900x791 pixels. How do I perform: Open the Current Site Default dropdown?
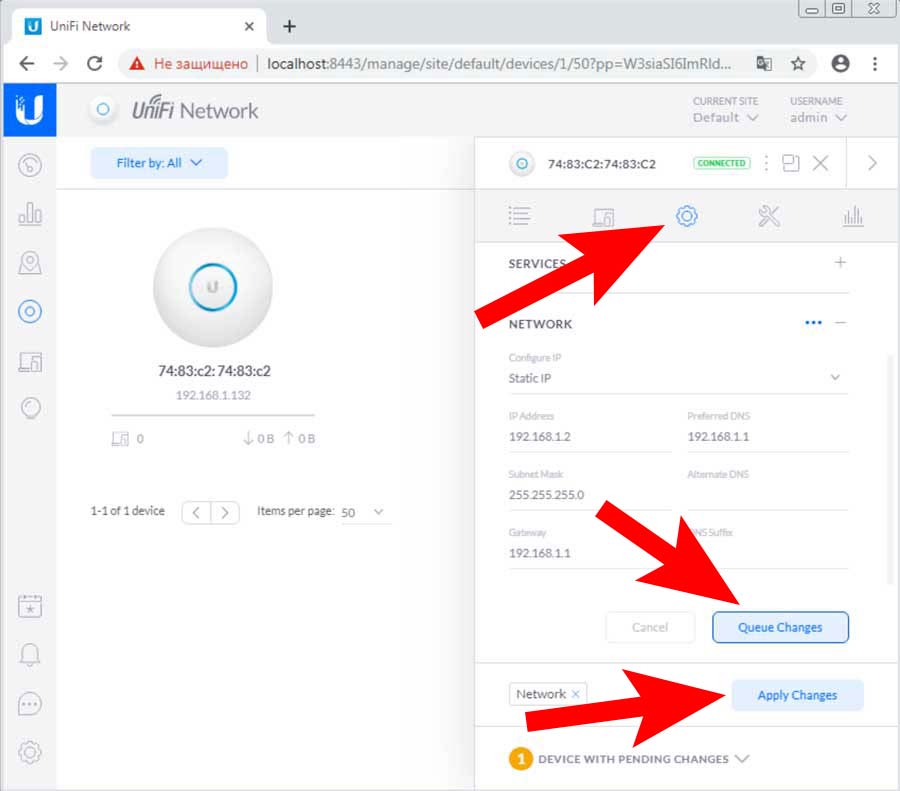click(726, 118)
